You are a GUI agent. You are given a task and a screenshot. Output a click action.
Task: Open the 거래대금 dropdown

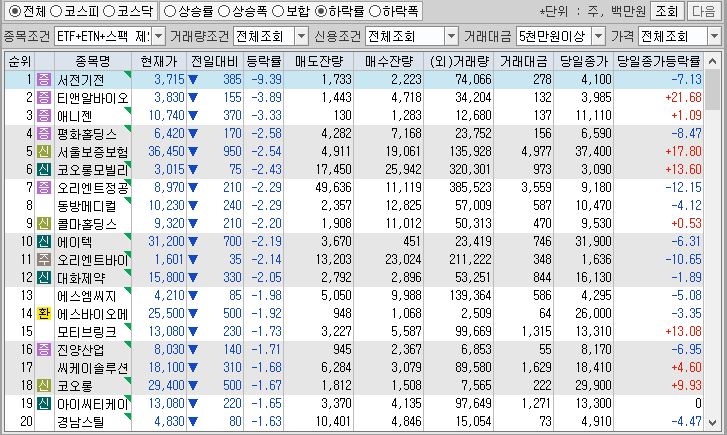point(599,36)
